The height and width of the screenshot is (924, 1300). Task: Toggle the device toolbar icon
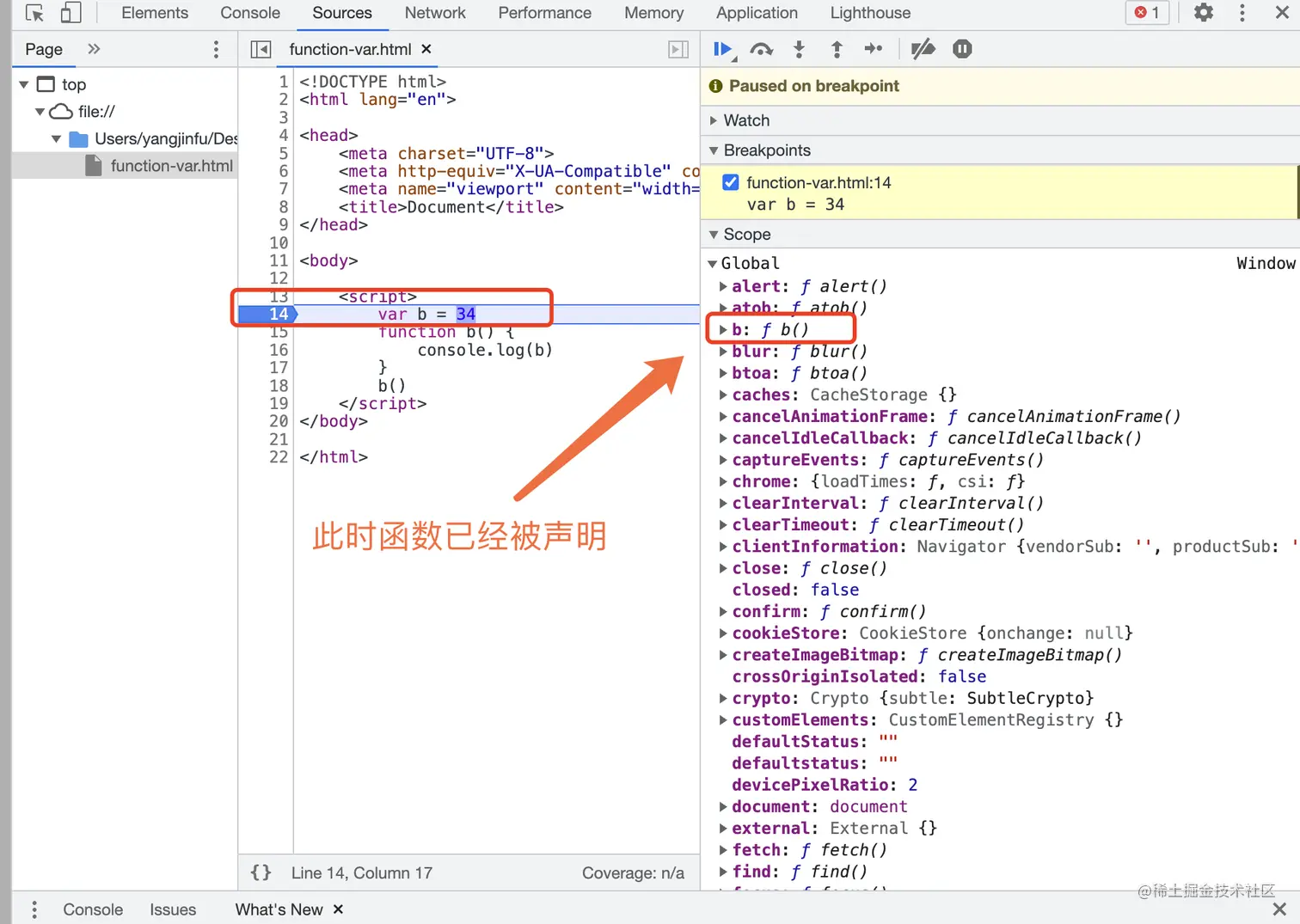click(x=71, y=13)
